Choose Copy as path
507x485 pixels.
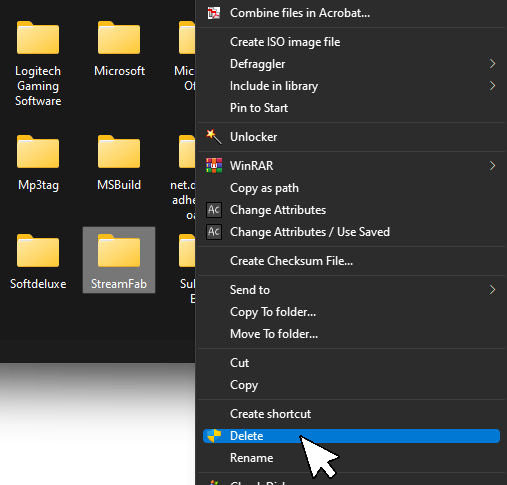coord(351,188)
